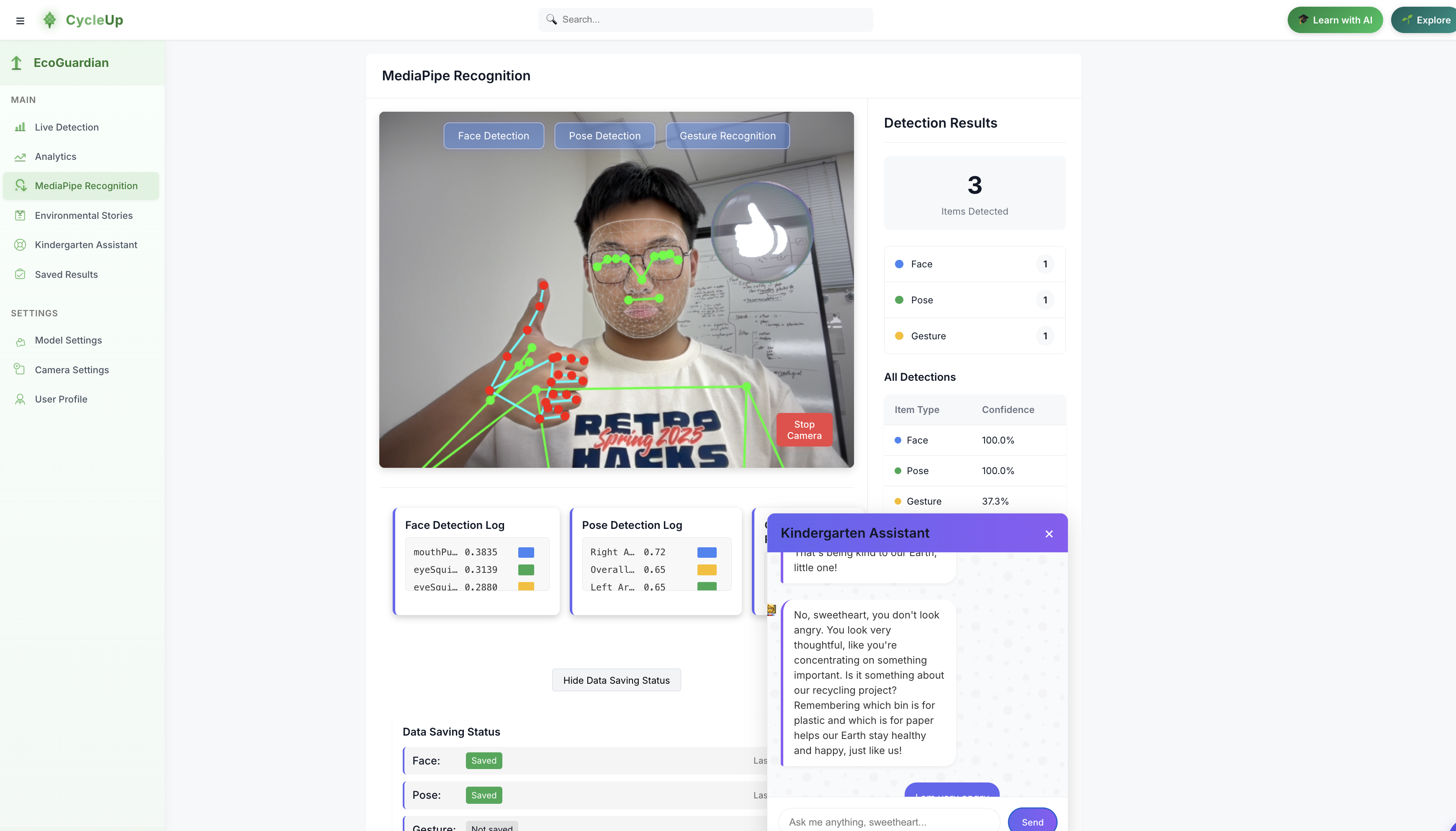Open Live Detection from sidebar
Image resolution: width=1456 pixels, height=831 pixels.
click(x=66, y=127)
